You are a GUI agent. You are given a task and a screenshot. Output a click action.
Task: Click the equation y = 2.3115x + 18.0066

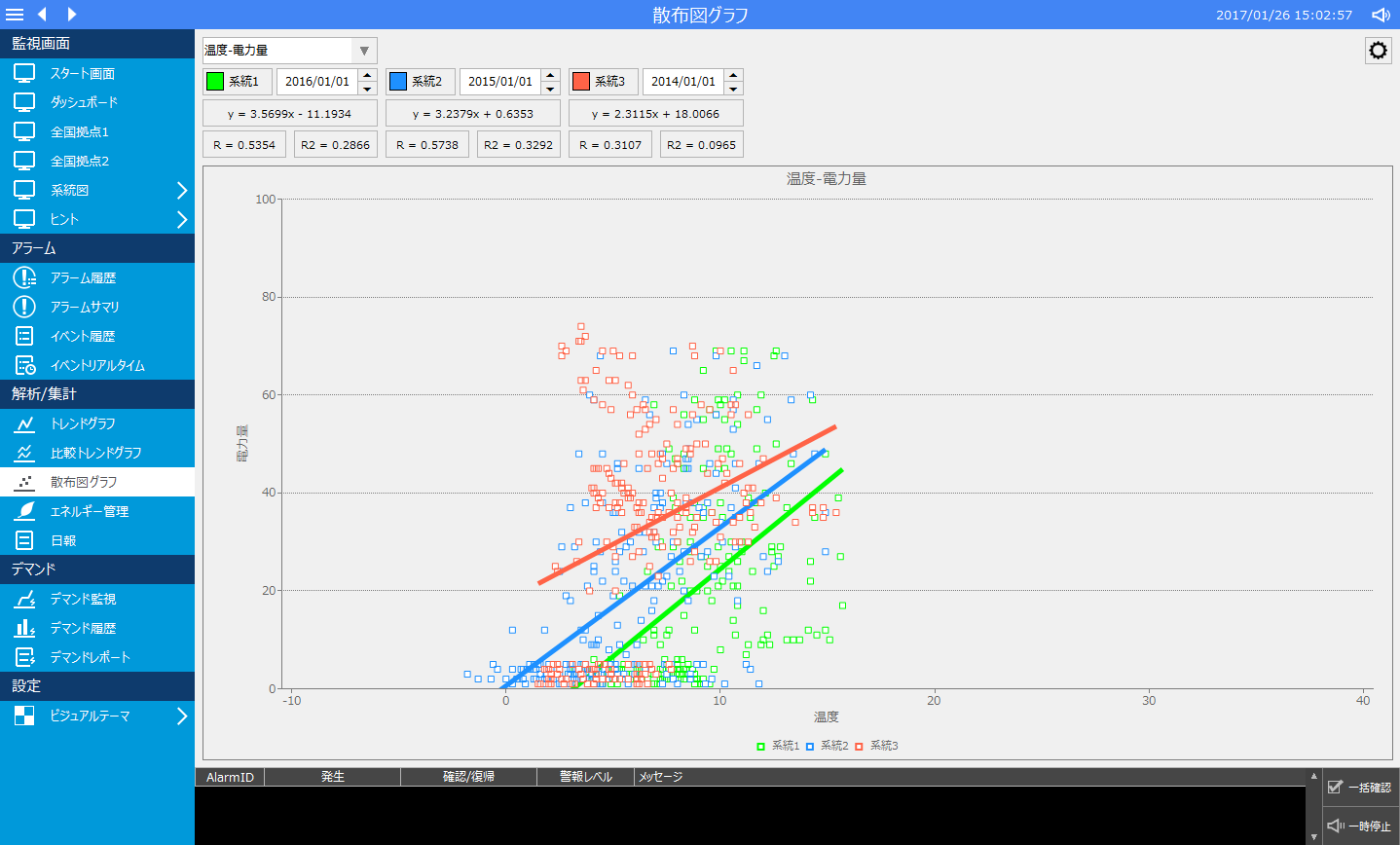[x=655, y=113]
